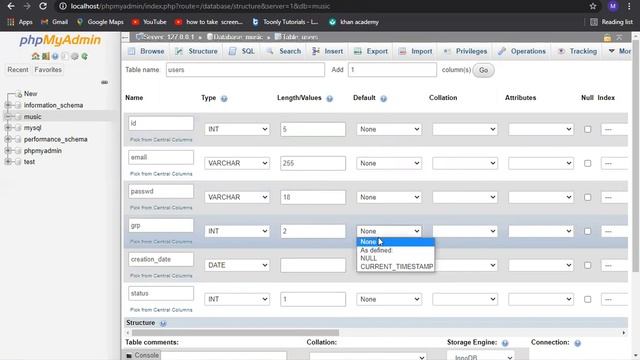This screenshot has height=360, width=640.
Task: Click Length/Values field for passwd
Action: pyautogui.click(x=313, y=197)
